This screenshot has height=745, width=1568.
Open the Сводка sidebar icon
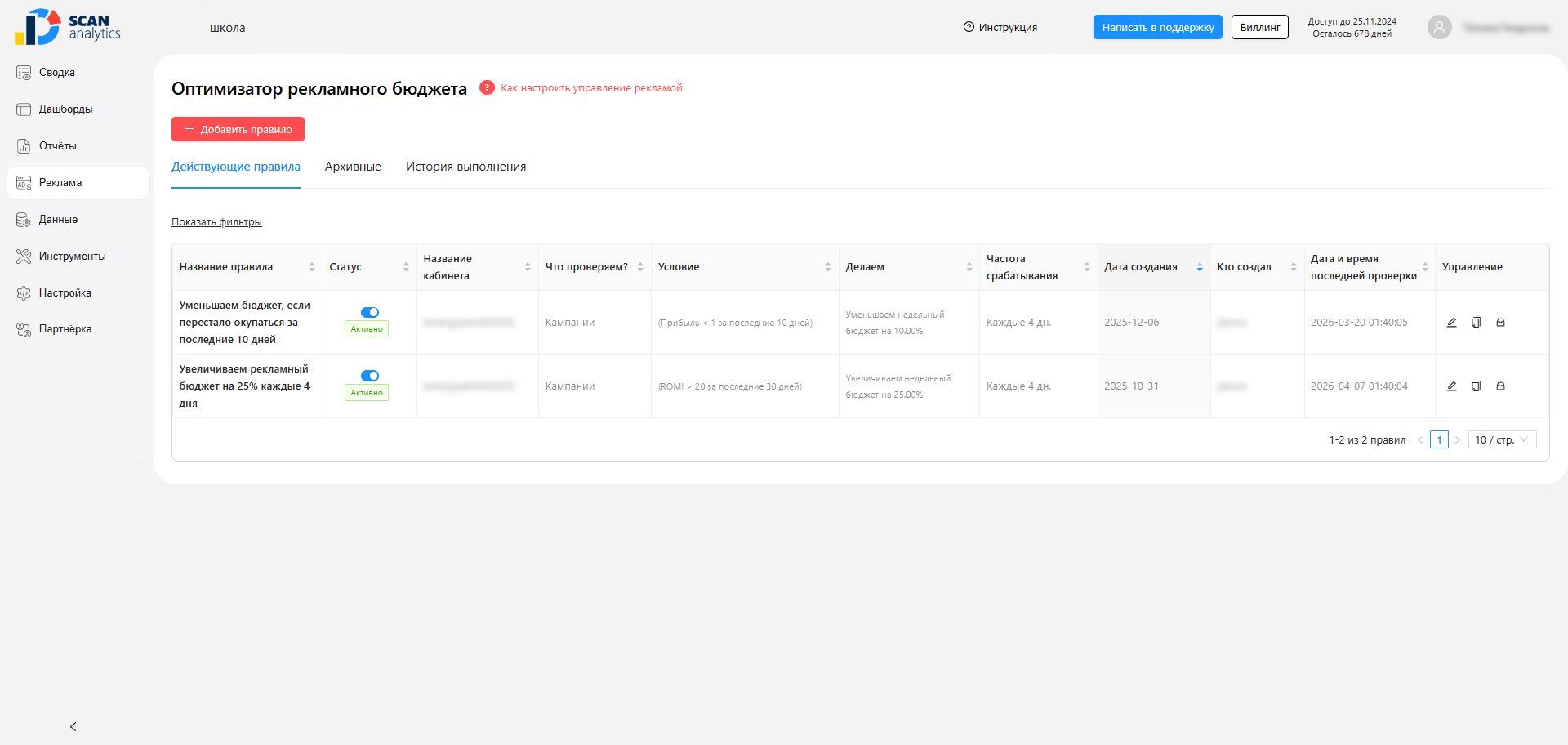(24, 73)
